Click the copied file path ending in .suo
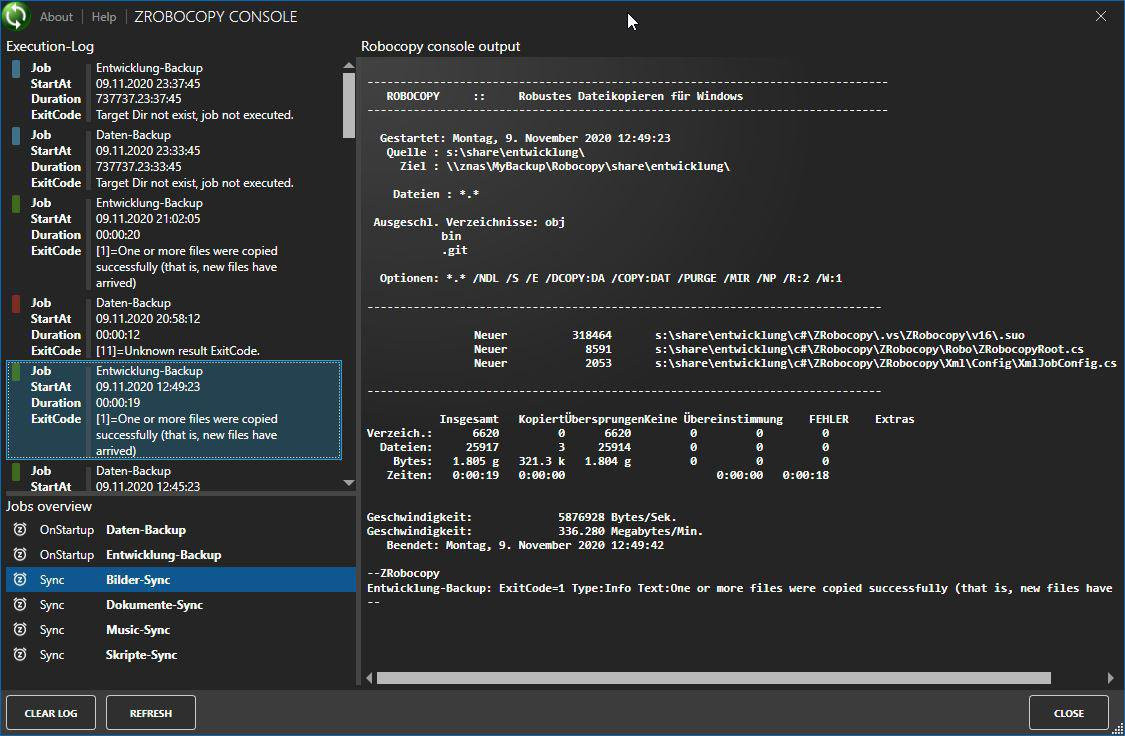Image resolution: width=1125 pixels, height=736 pixels. click(x=839, y=335)
